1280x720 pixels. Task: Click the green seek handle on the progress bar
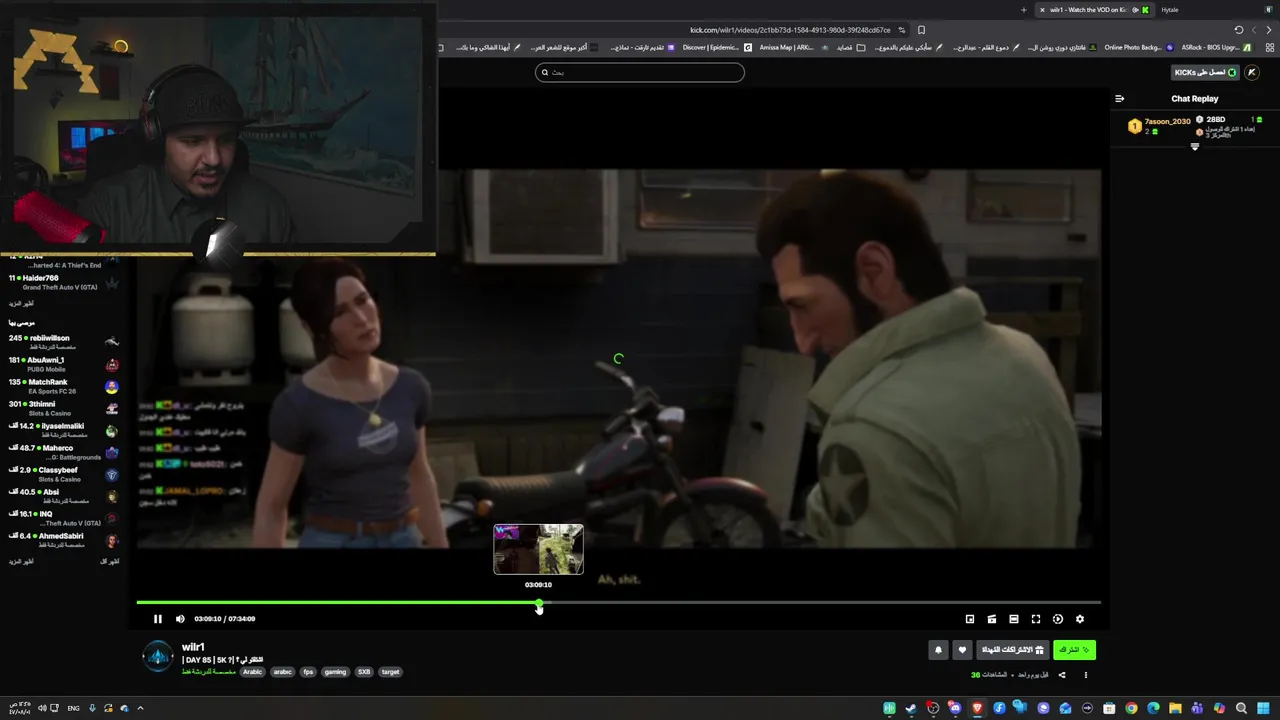click(539, 603)
